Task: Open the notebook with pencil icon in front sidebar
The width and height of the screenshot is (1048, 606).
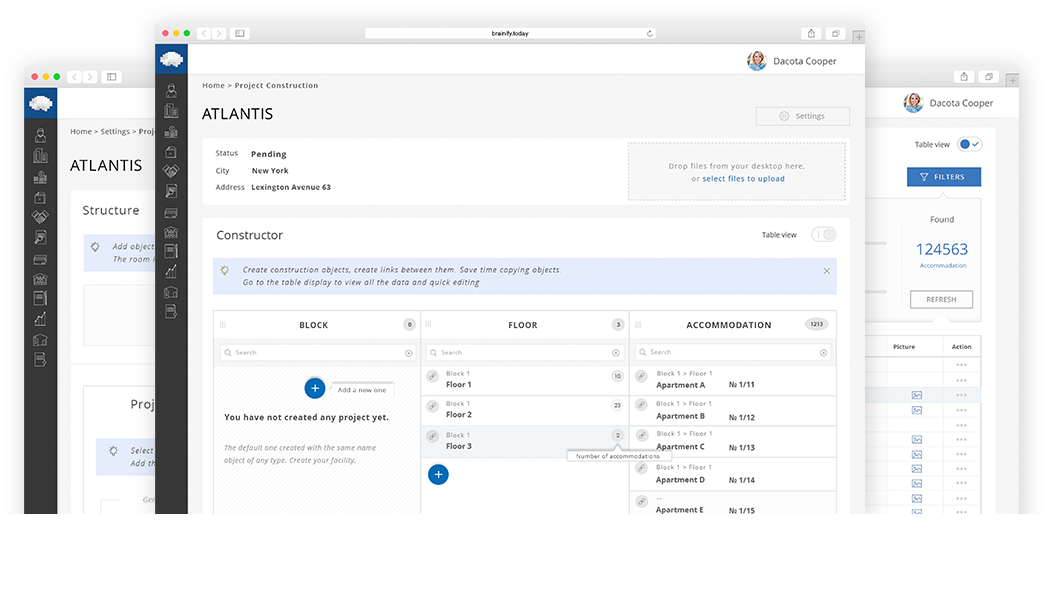Action: tap(171, 251)
